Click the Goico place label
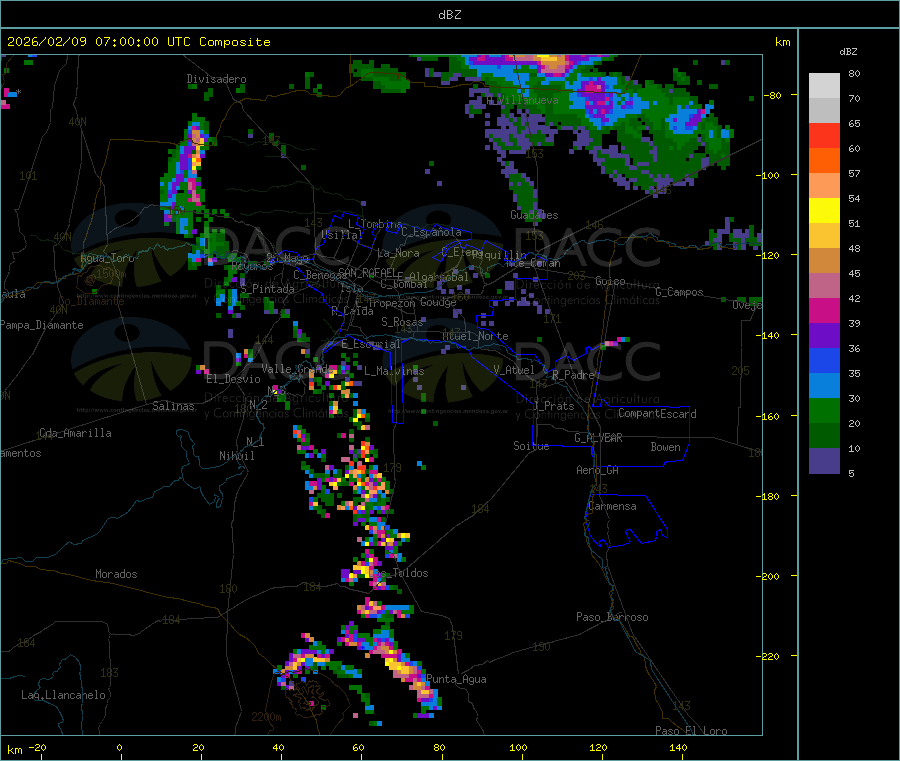This screenshot has width=900, height=761. point(610,281)
